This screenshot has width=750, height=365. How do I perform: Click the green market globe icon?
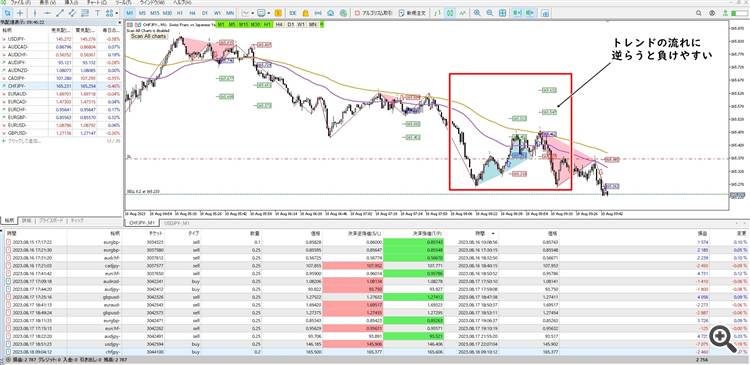(343, 13)
